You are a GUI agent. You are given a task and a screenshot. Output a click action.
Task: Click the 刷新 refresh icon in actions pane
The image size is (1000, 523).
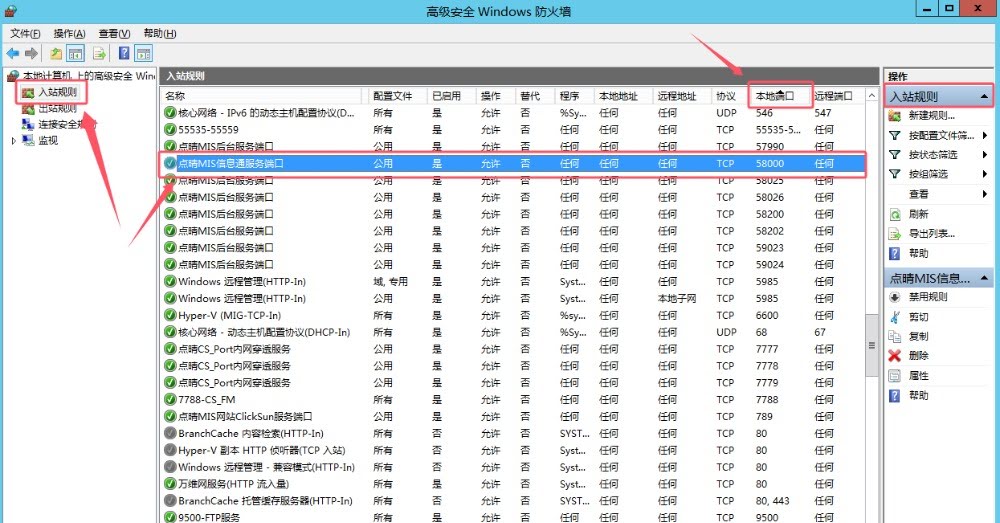pos(895,214)
